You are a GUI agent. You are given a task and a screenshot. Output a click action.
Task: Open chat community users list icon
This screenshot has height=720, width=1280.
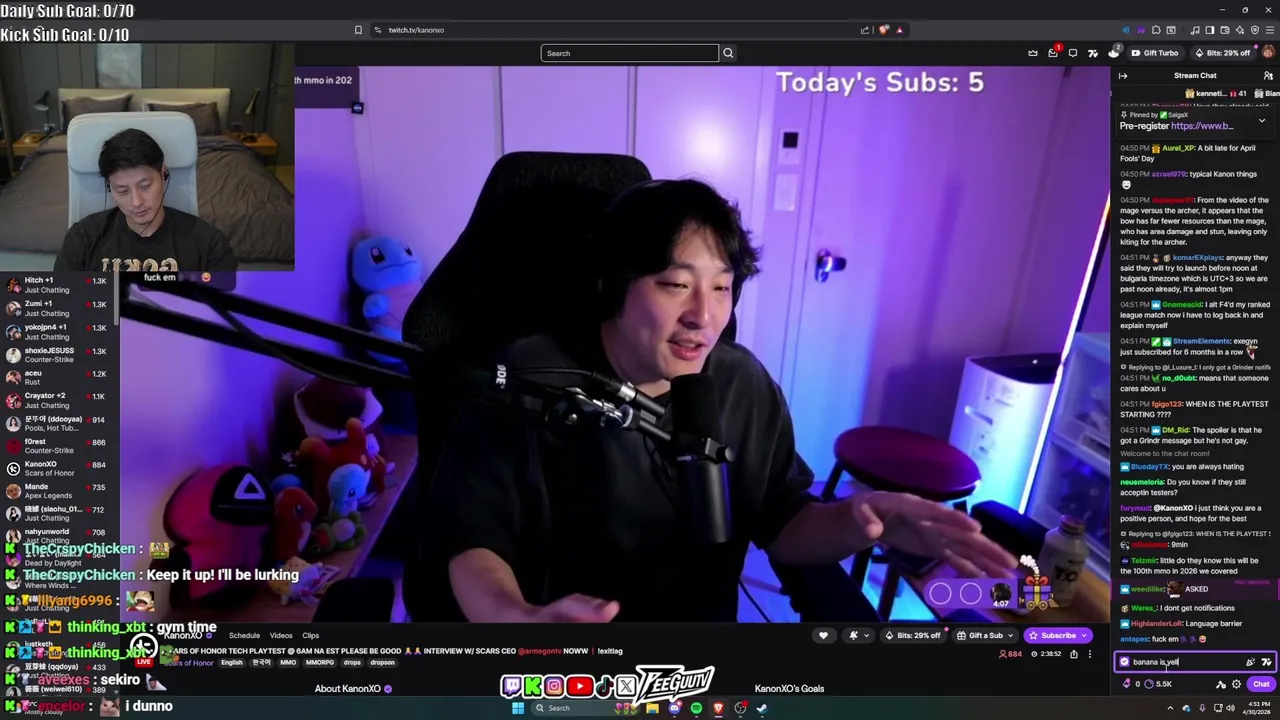point(1269,75)
